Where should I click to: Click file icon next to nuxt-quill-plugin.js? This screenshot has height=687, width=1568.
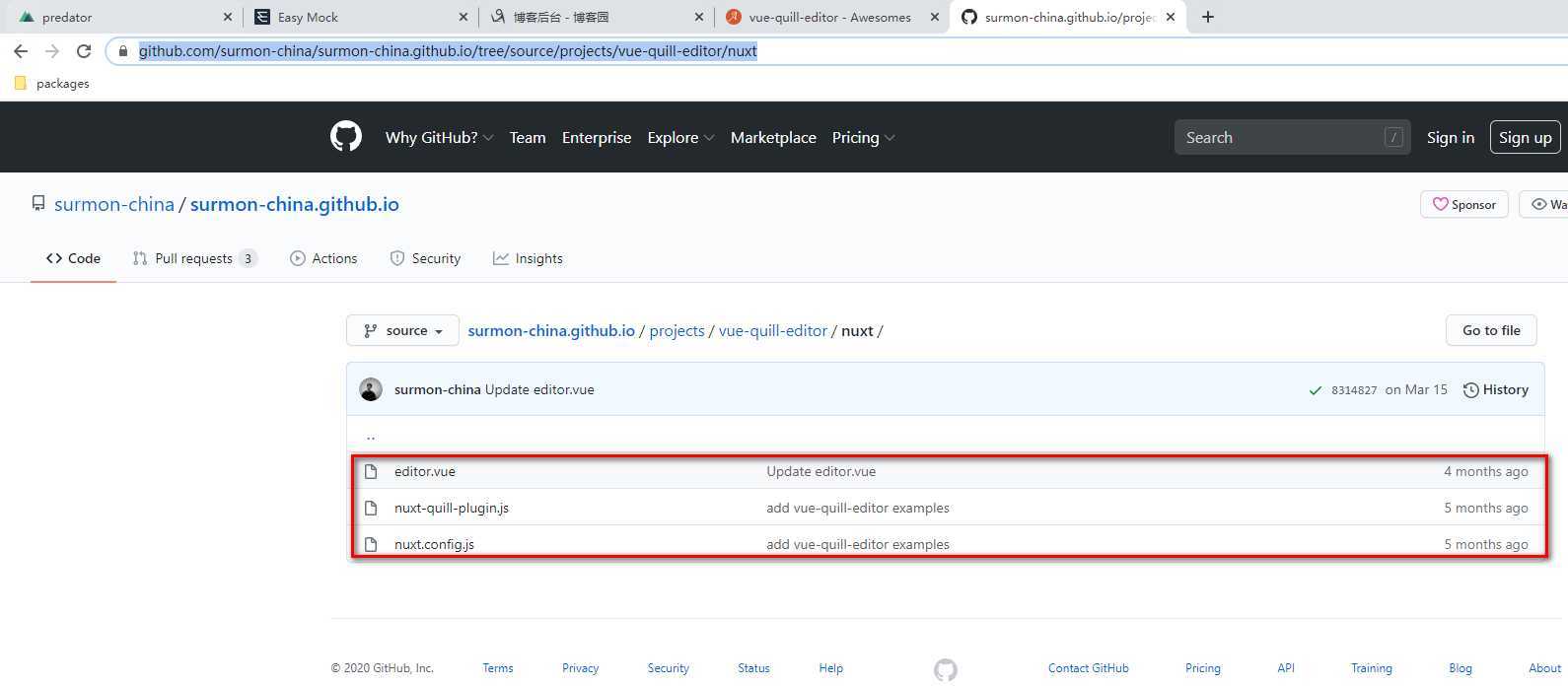pos(371,508)
